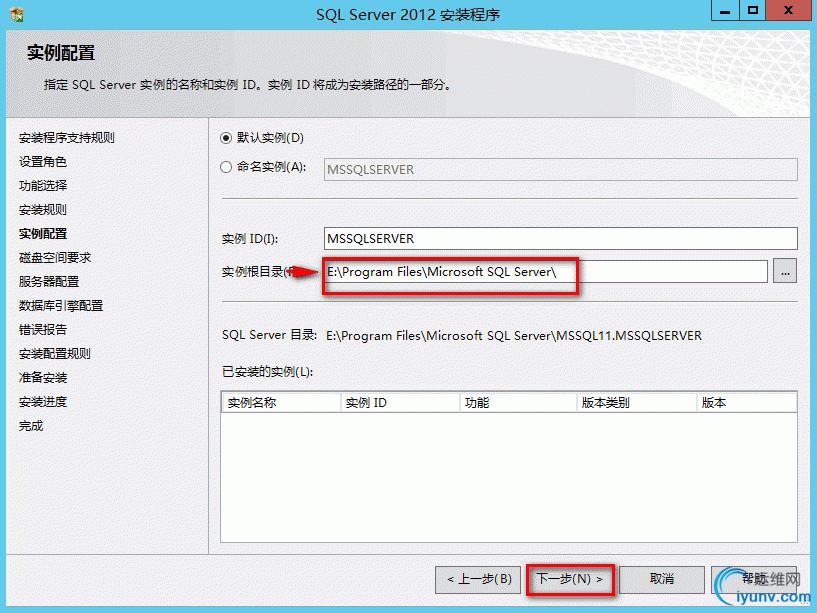Minimize the SQL Server 2012 setup window
This screenshot has height=613, width=817.
pos(725,11)
